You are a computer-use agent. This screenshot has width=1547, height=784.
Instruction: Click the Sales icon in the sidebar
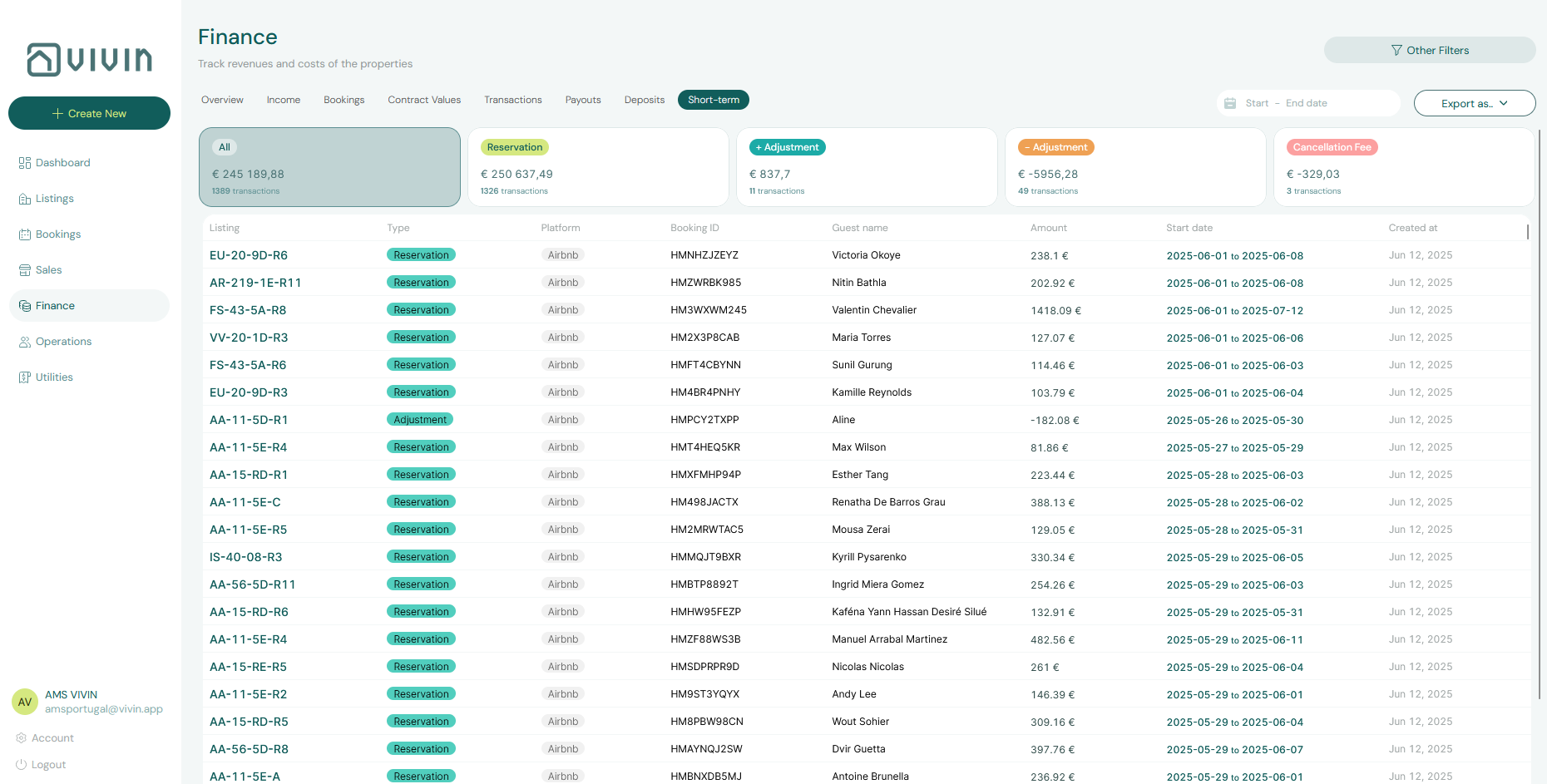tap(25, 269)
